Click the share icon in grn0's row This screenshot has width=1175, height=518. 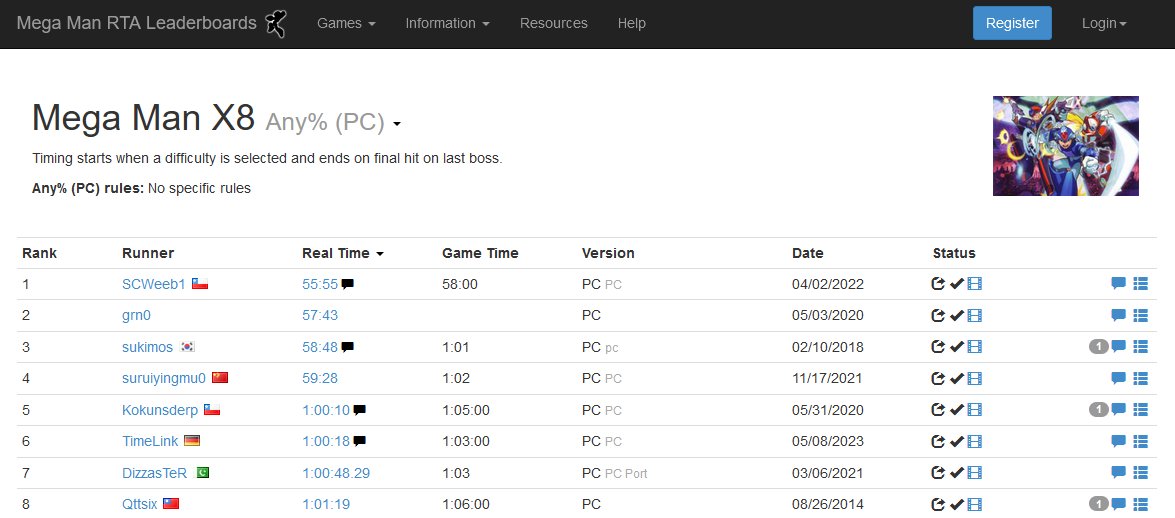pos(937,316)
